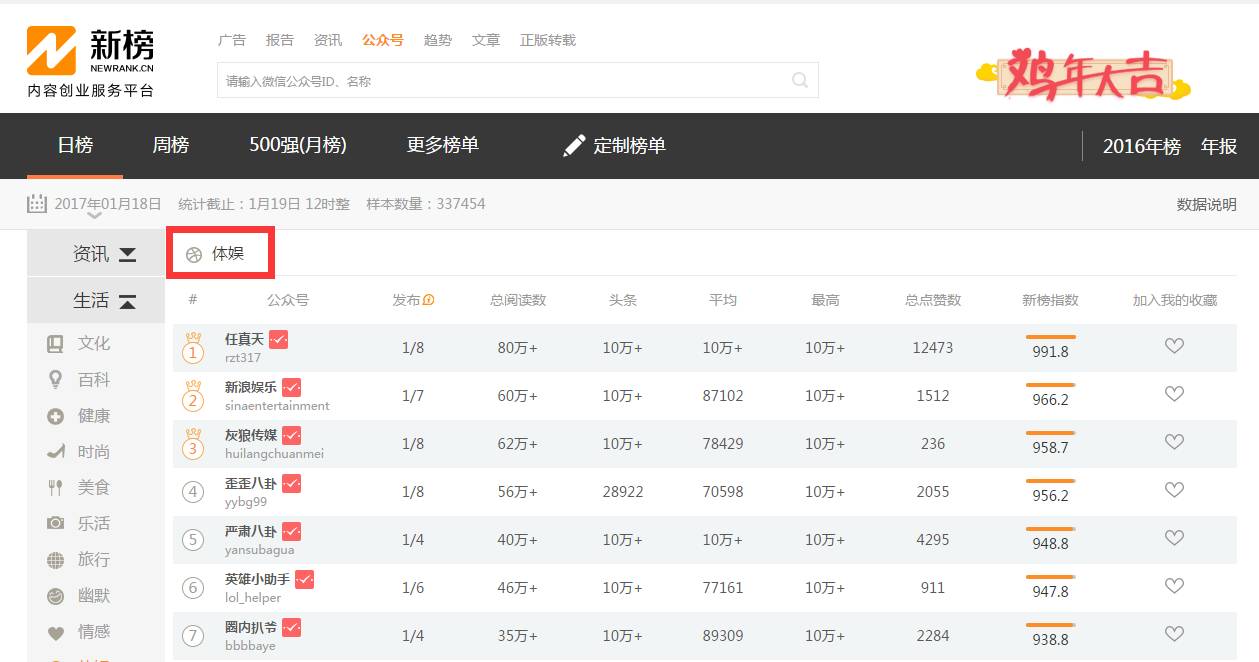Open the date dropdown chevron under 2017年01月18日
The width and height of the screenshot is (1259, 662).
coord(94,215)
